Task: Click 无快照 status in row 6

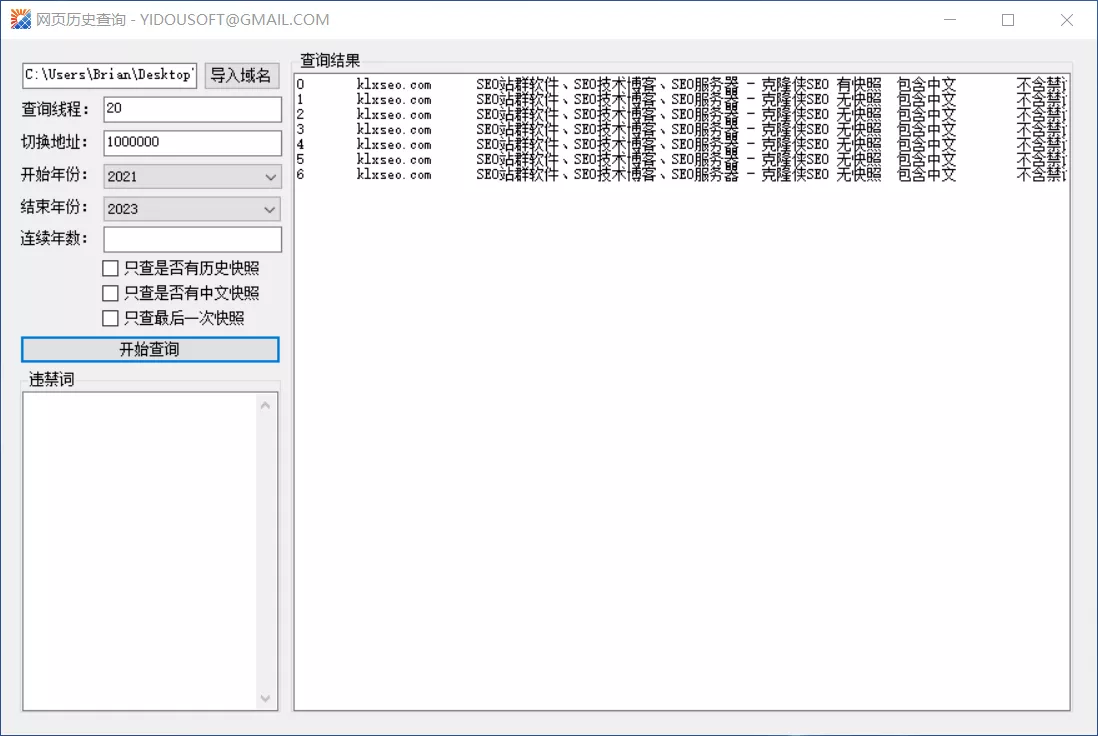Action: (x=859, y=174)
